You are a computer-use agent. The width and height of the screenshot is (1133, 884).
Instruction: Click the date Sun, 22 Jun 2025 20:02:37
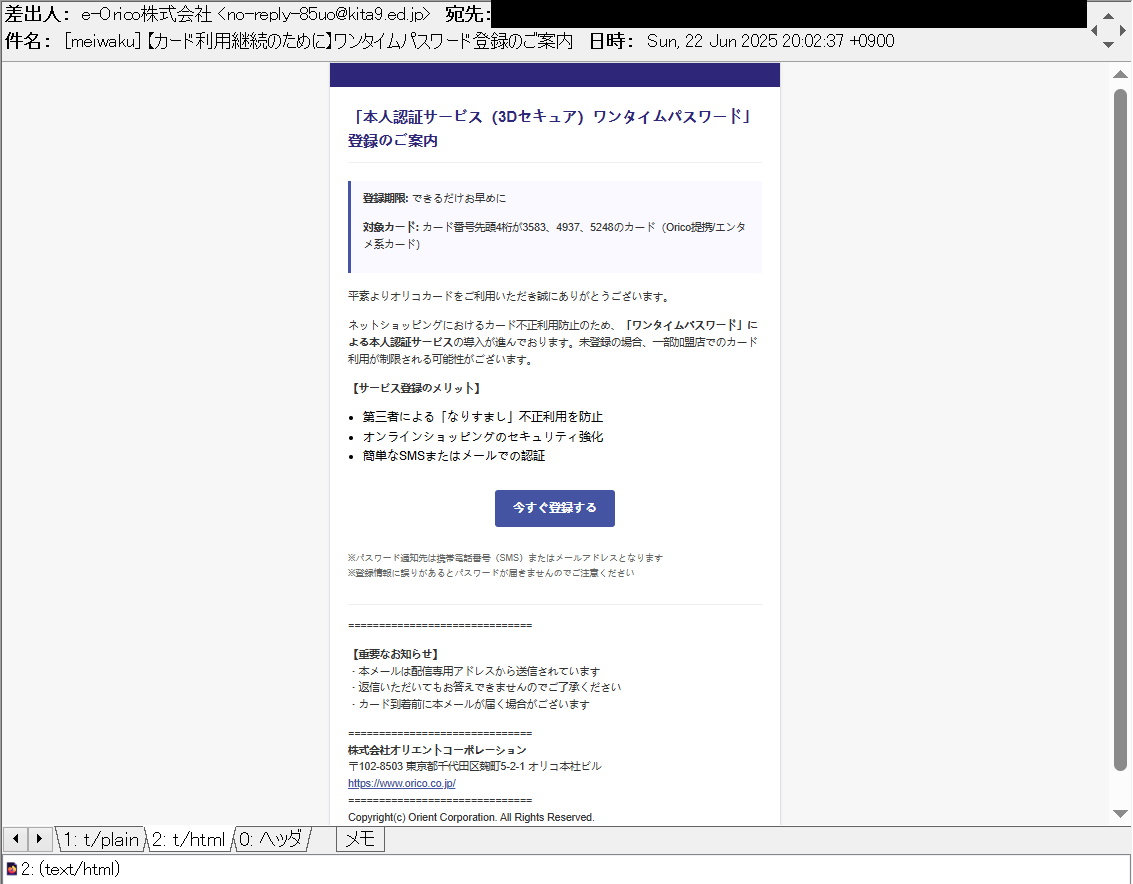tap(770, 41)
